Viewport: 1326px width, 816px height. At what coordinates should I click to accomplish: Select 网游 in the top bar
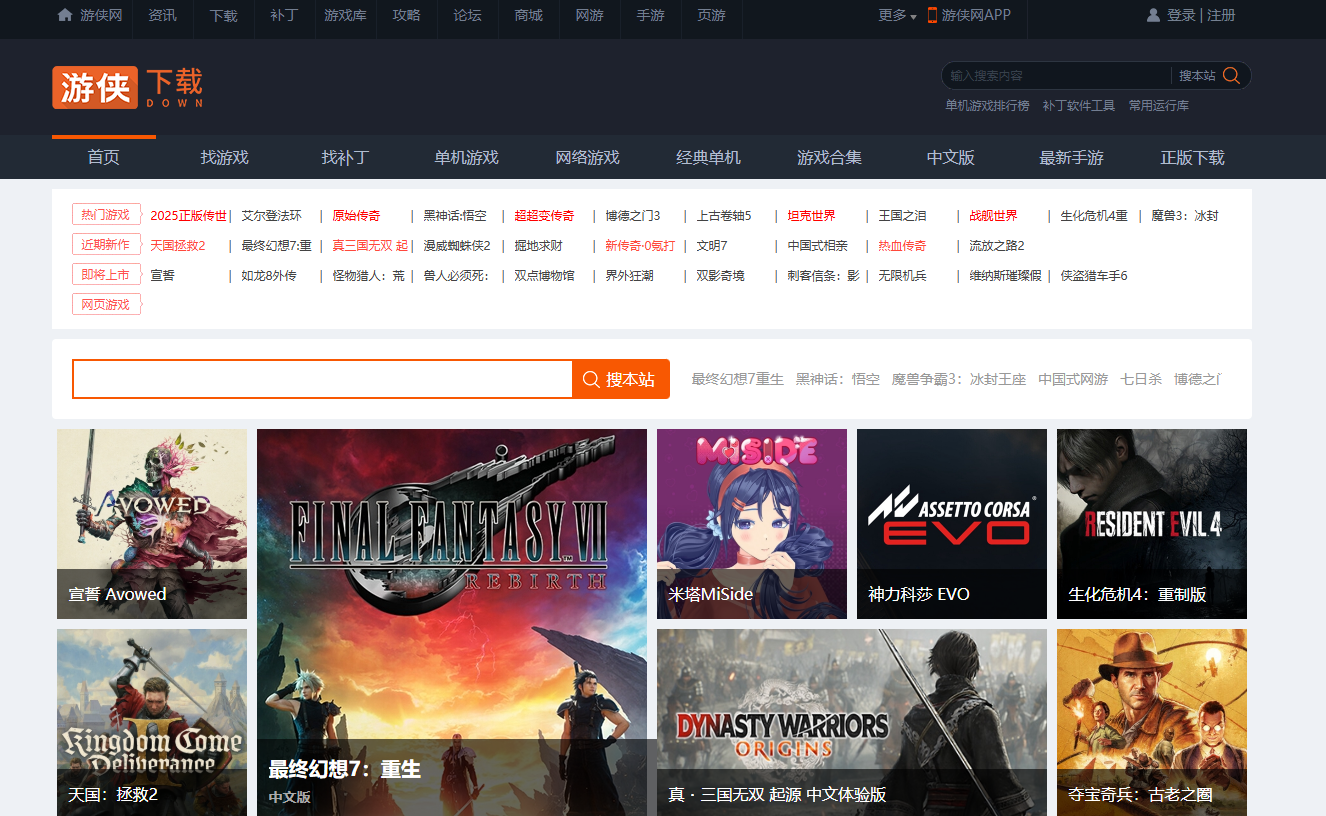(589, 15)
